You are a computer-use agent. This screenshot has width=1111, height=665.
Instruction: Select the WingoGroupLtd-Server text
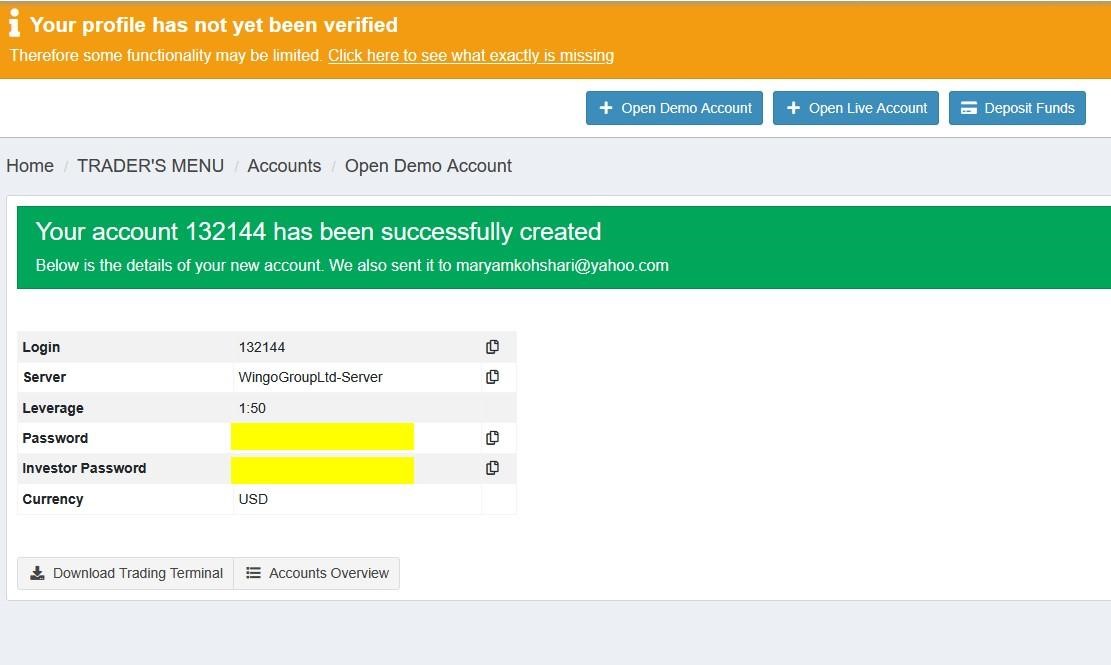point(310,377)
